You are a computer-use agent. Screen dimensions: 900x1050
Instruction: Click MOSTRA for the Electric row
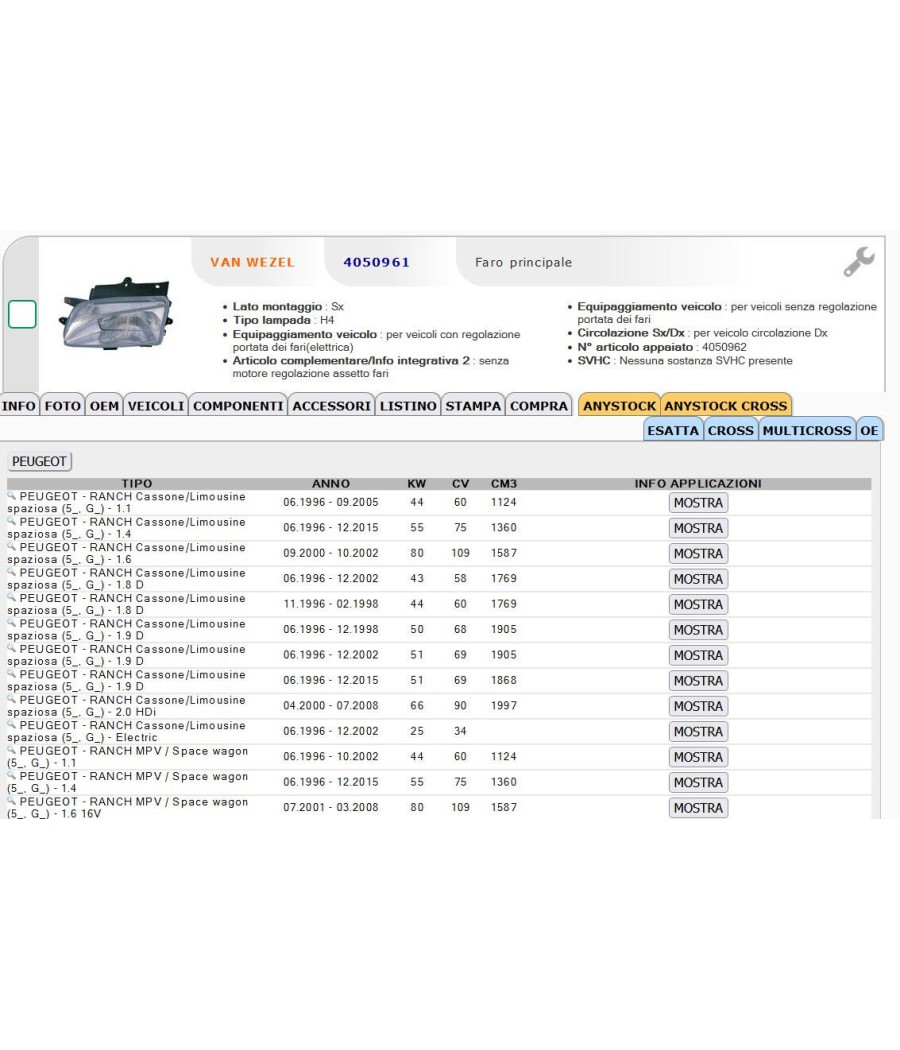pyautogui.click(x=698, y=732)
